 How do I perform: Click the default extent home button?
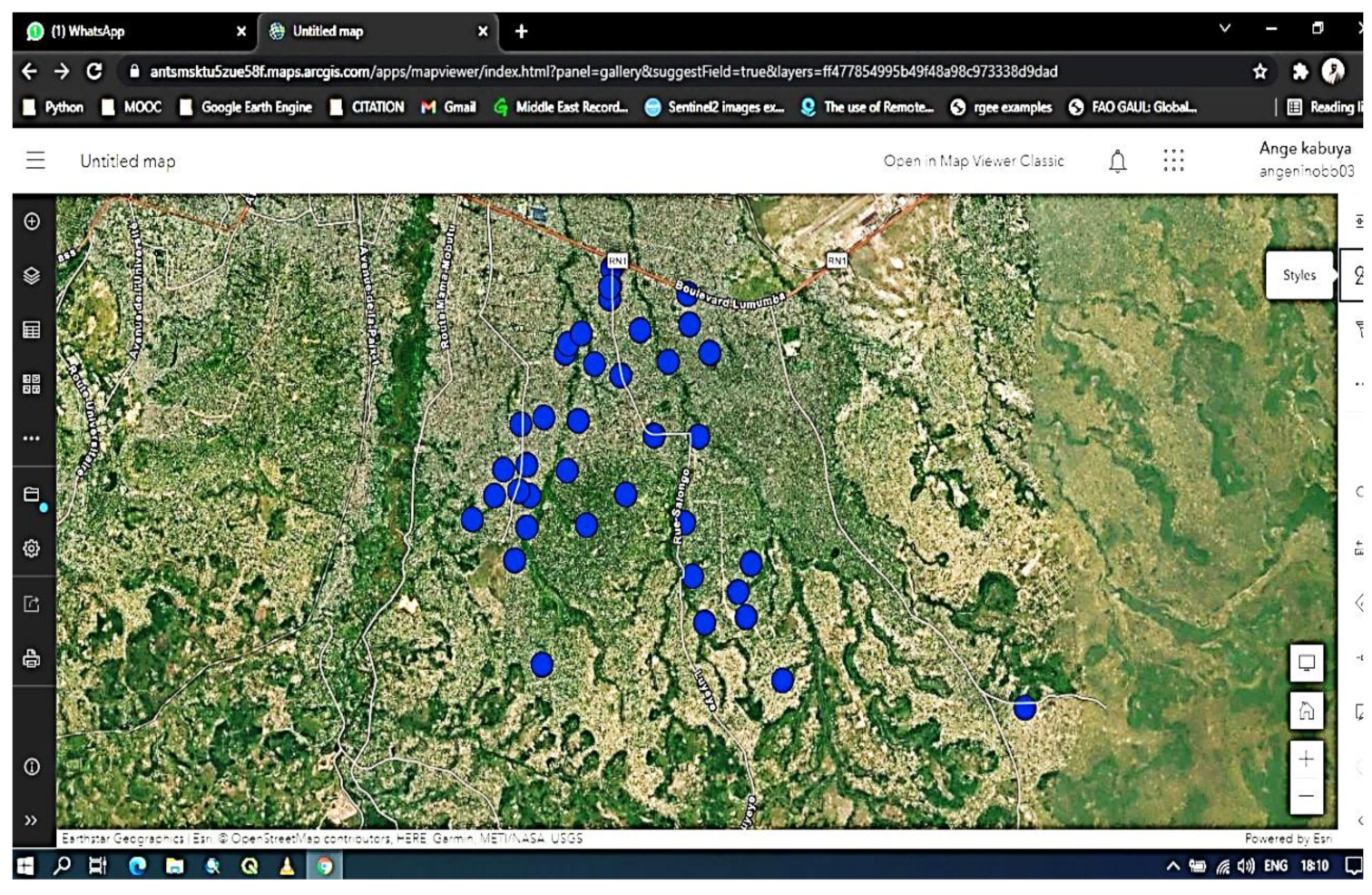point(1306,711)
